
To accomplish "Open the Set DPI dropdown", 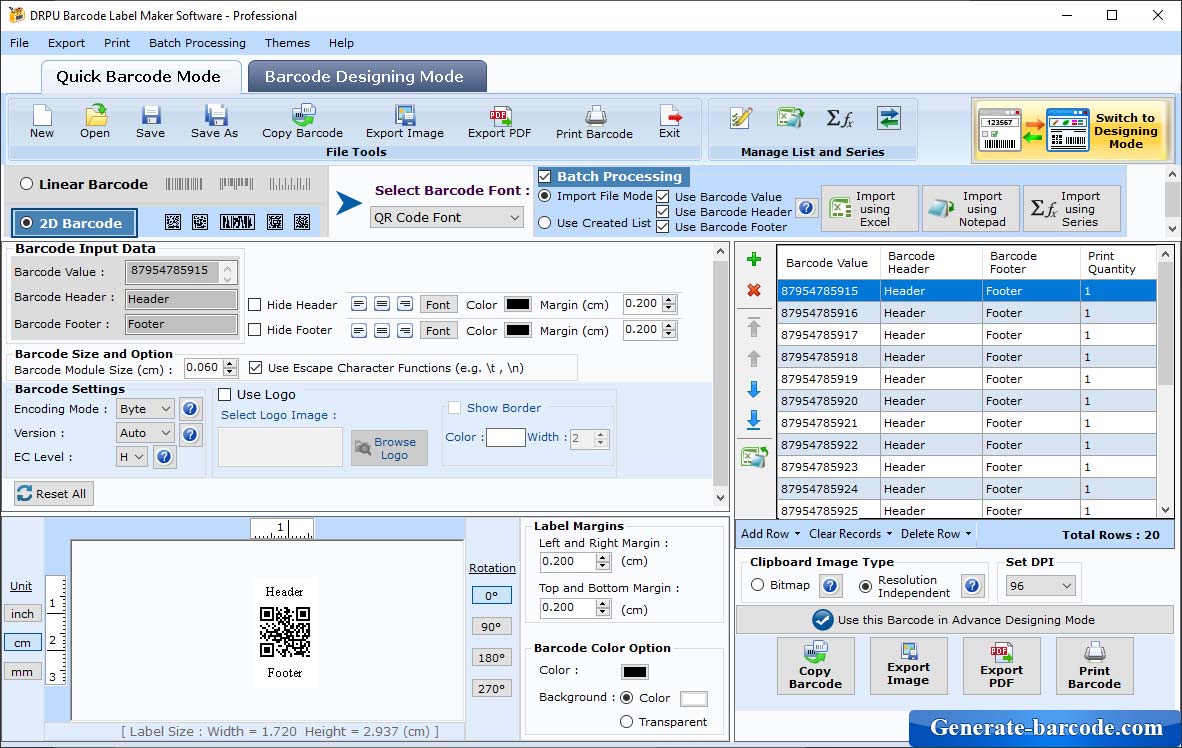I will click(x=1040, y=586).
